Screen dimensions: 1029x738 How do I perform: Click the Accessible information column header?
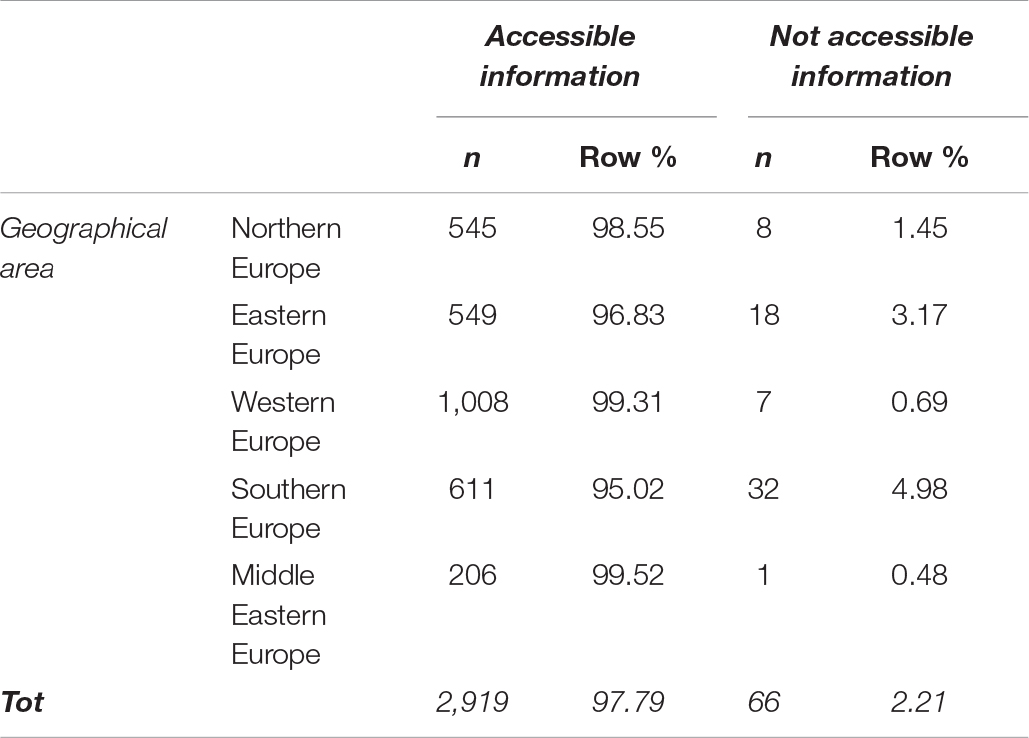pos(560,56)
